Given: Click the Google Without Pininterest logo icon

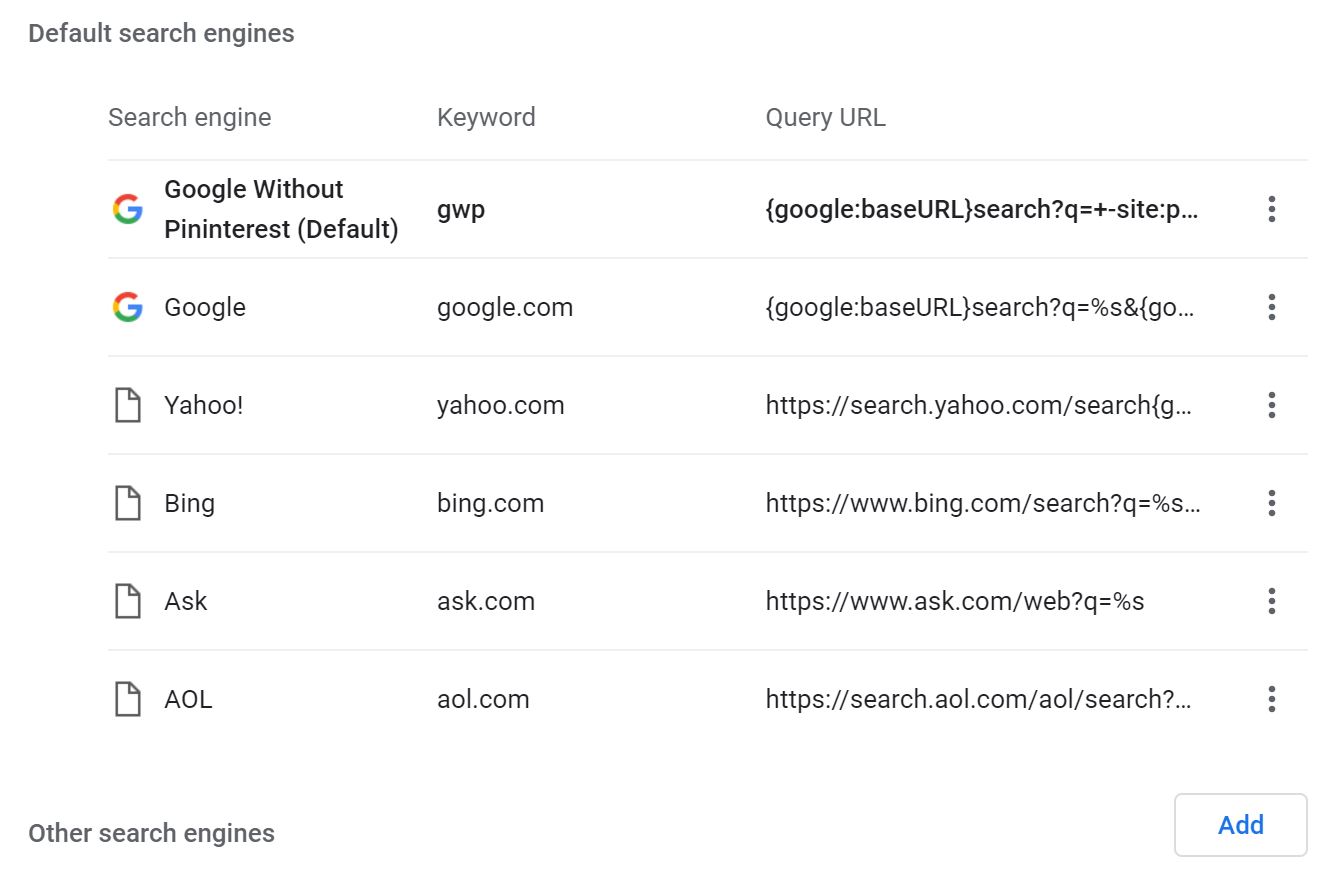Looking at the screenshot, I should click(128, 209).
